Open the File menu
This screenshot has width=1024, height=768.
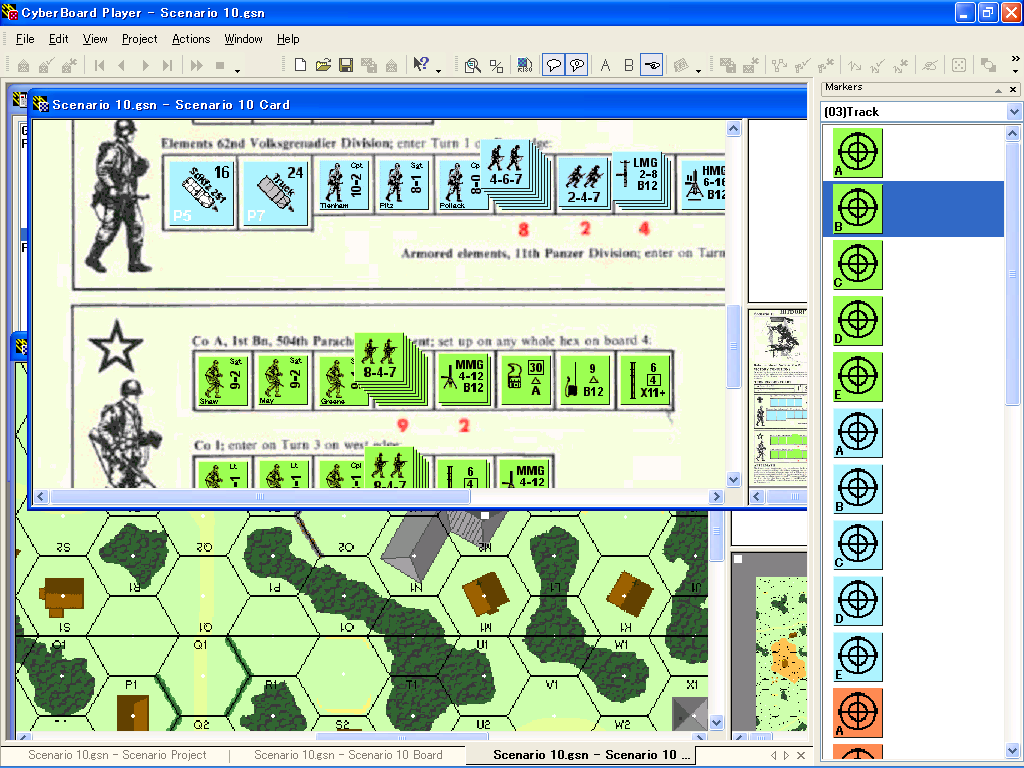[x=25, y=39]
